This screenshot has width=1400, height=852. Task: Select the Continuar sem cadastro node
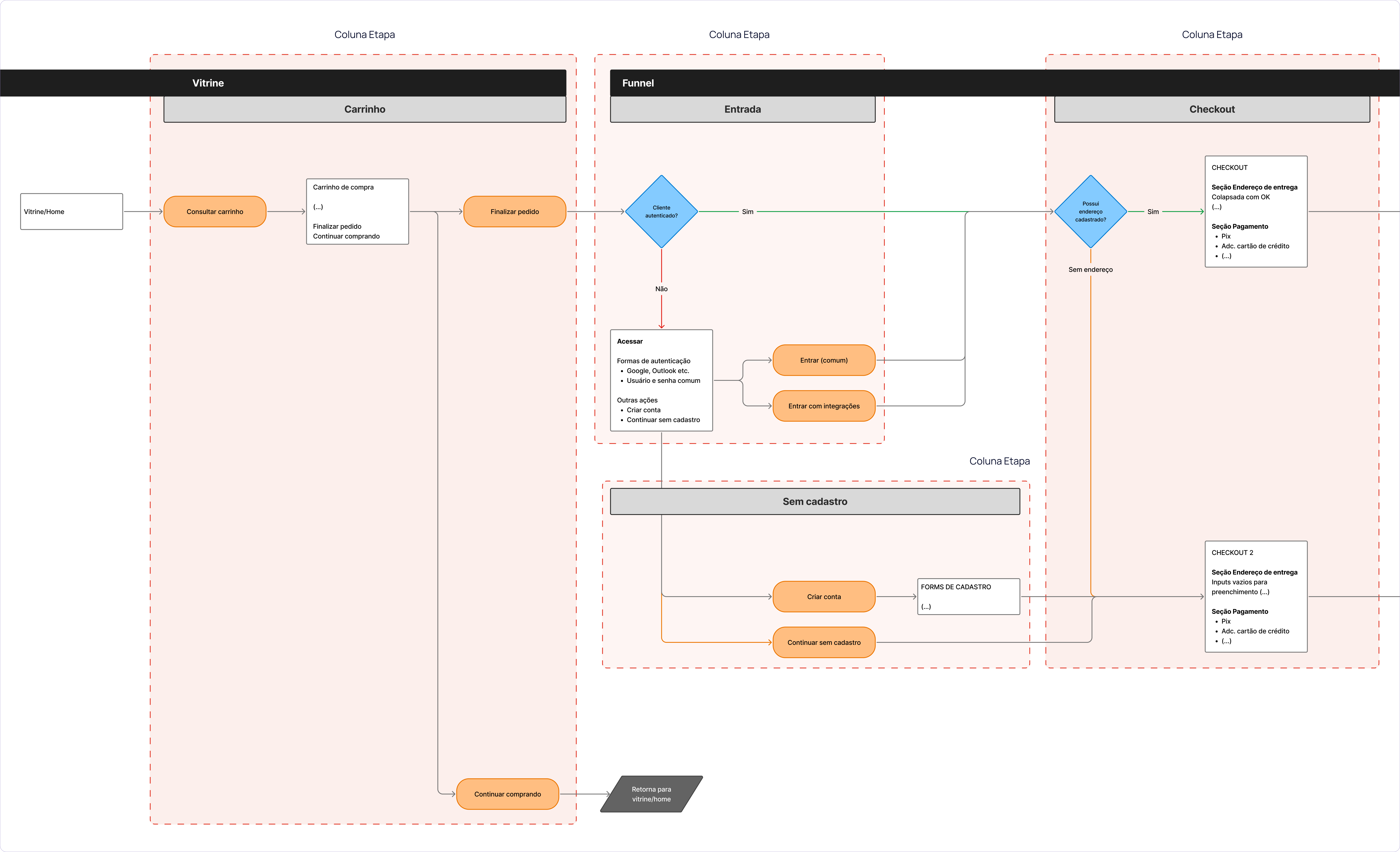824,642
